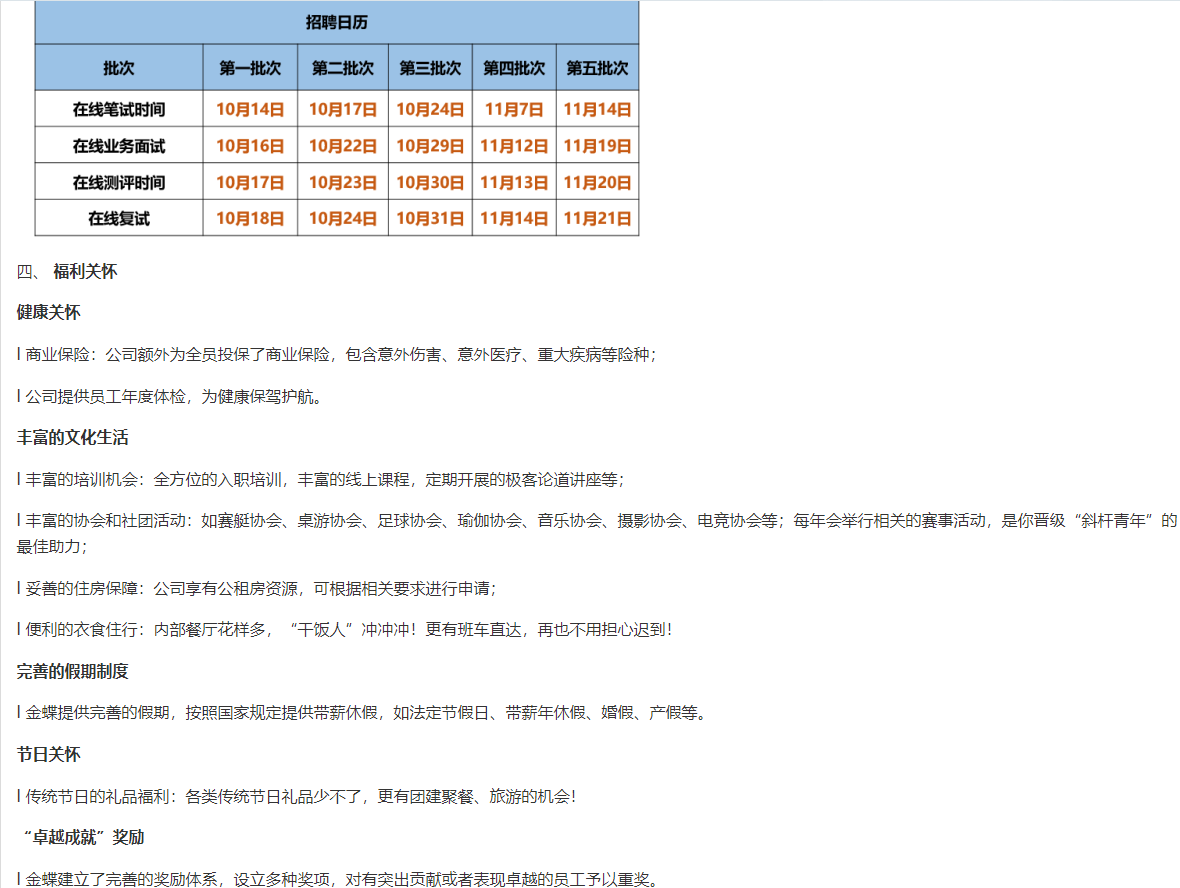This screenshot has width=1180, height=888.
Task: Click the 福利关怀 section heading
Action: click(84, 271)
